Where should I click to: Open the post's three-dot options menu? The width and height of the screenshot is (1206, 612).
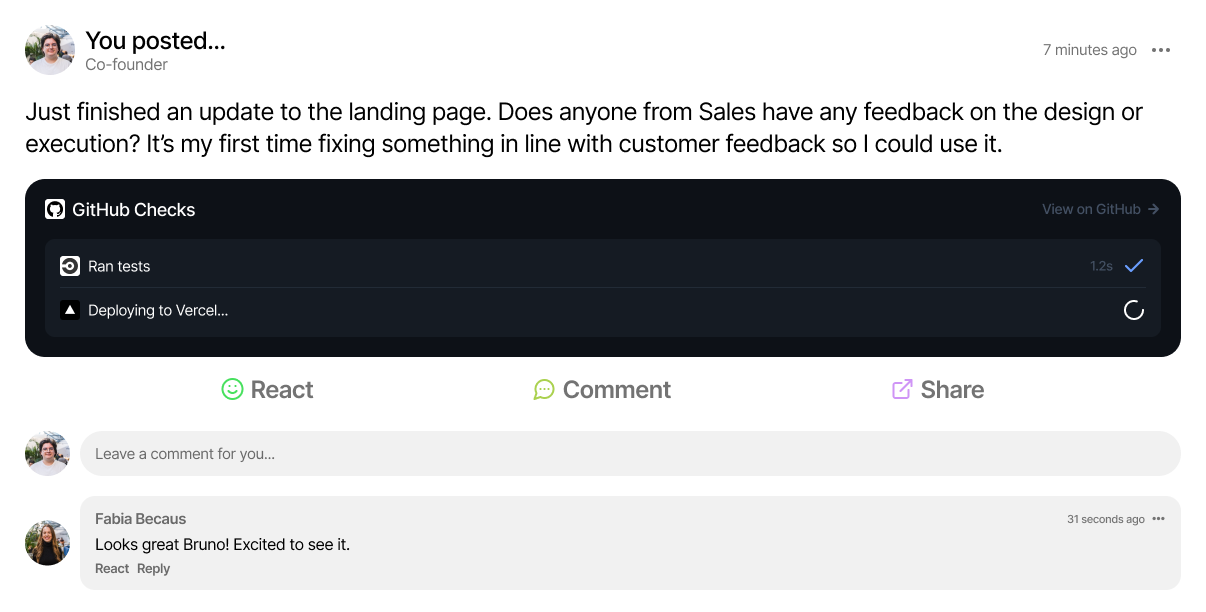point(1161,50)
